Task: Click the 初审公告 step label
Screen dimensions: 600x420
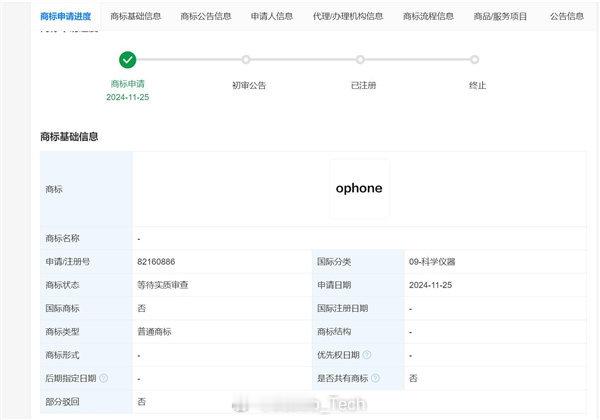Action: click(x=249, y=85)
